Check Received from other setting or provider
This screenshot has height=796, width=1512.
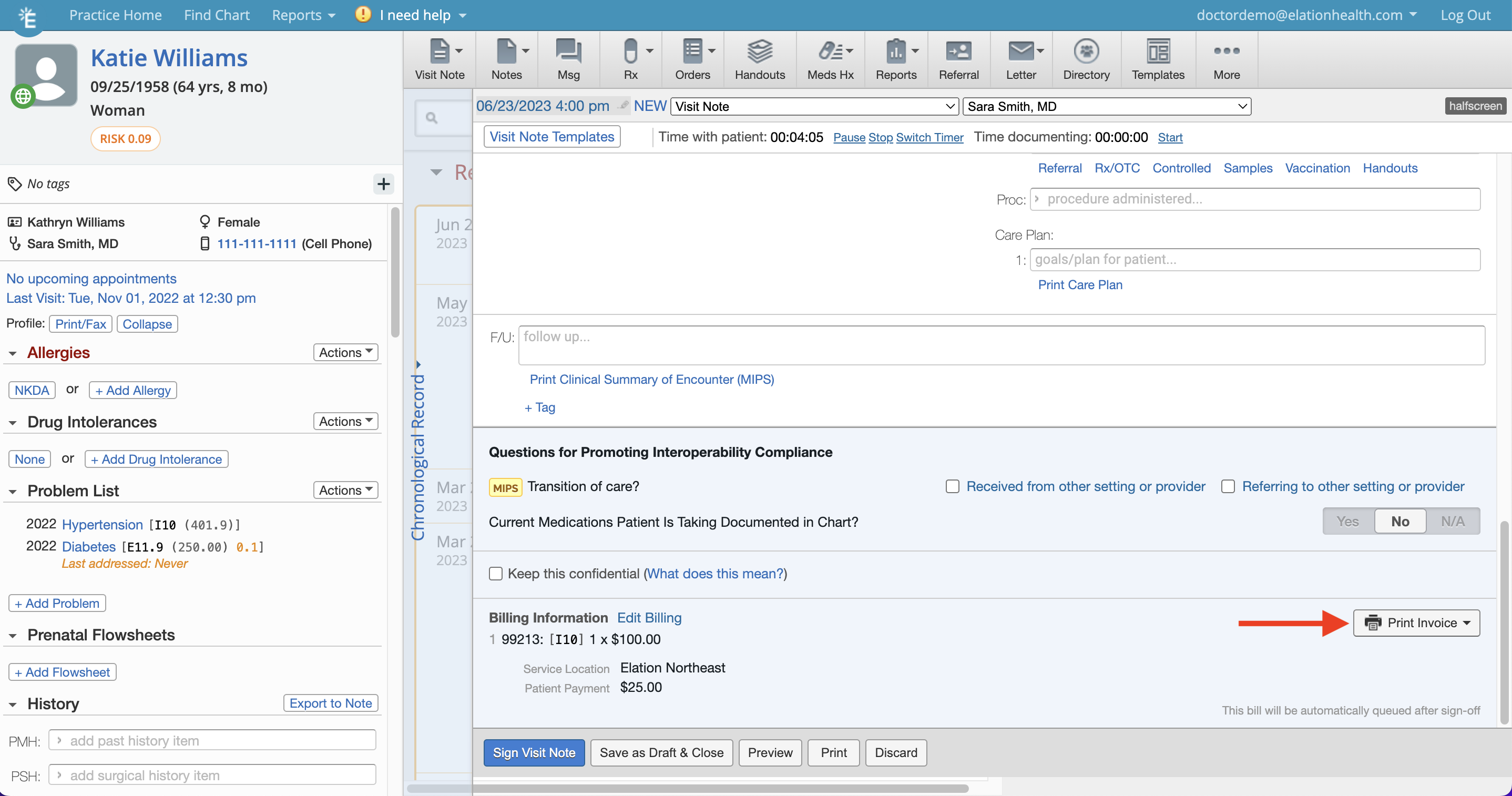(x=952, y=486)
